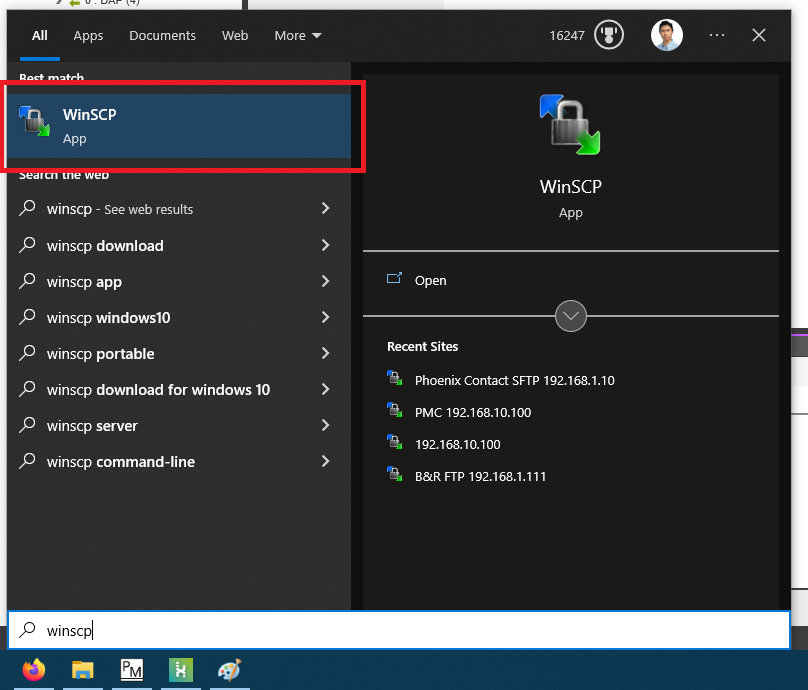Open the user profile picture

point(666,36)
